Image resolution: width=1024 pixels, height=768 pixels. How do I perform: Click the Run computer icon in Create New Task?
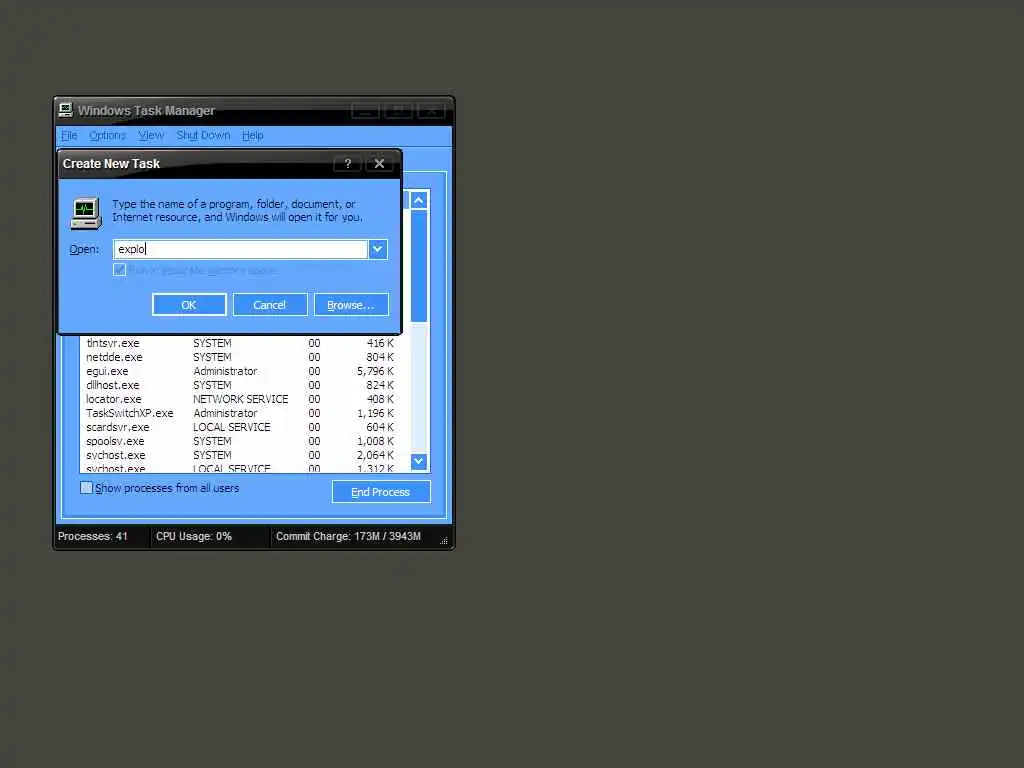86,213
